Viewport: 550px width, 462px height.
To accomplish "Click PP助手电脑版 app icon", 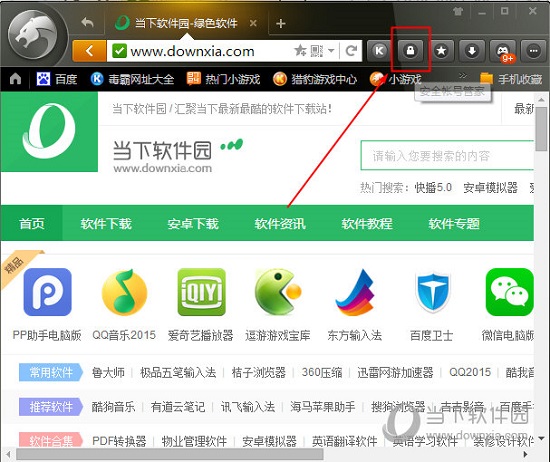I will 47,292.
